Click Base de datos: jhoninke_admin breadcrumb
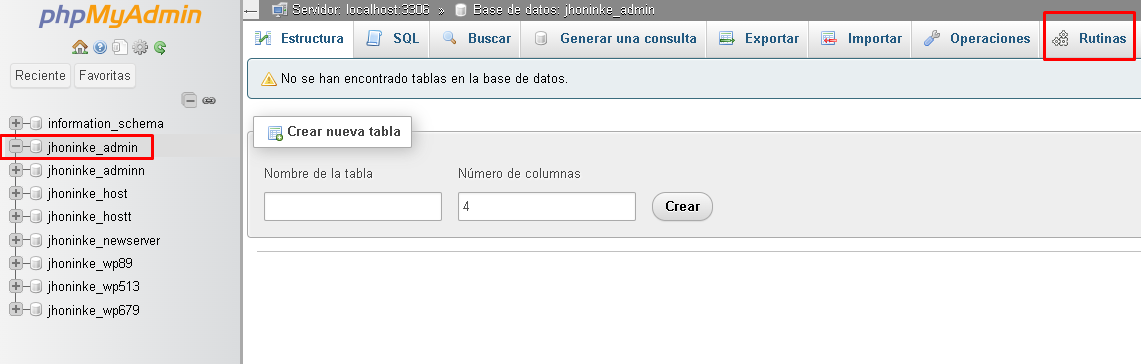 point(564,10)
